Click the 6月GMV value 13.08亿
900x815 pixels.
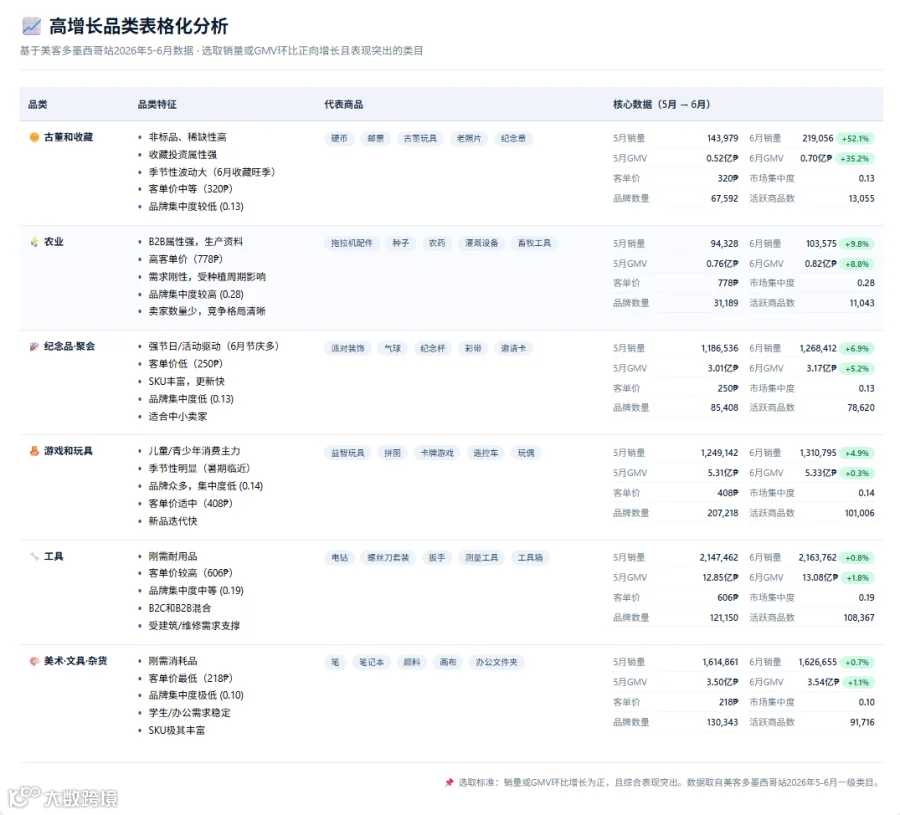(820, 578)
